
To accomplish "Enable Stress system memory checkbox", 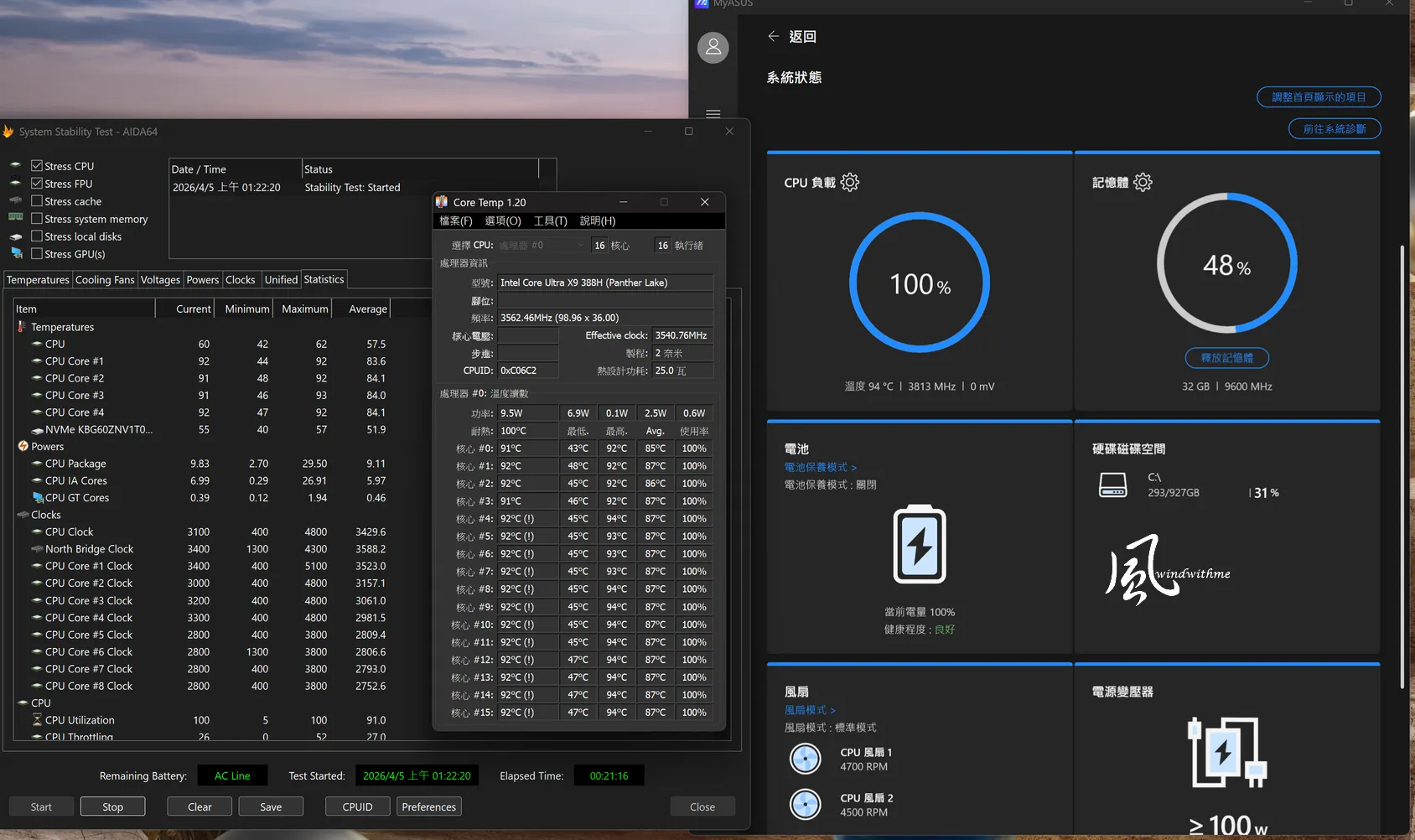I will coord(37,219).
